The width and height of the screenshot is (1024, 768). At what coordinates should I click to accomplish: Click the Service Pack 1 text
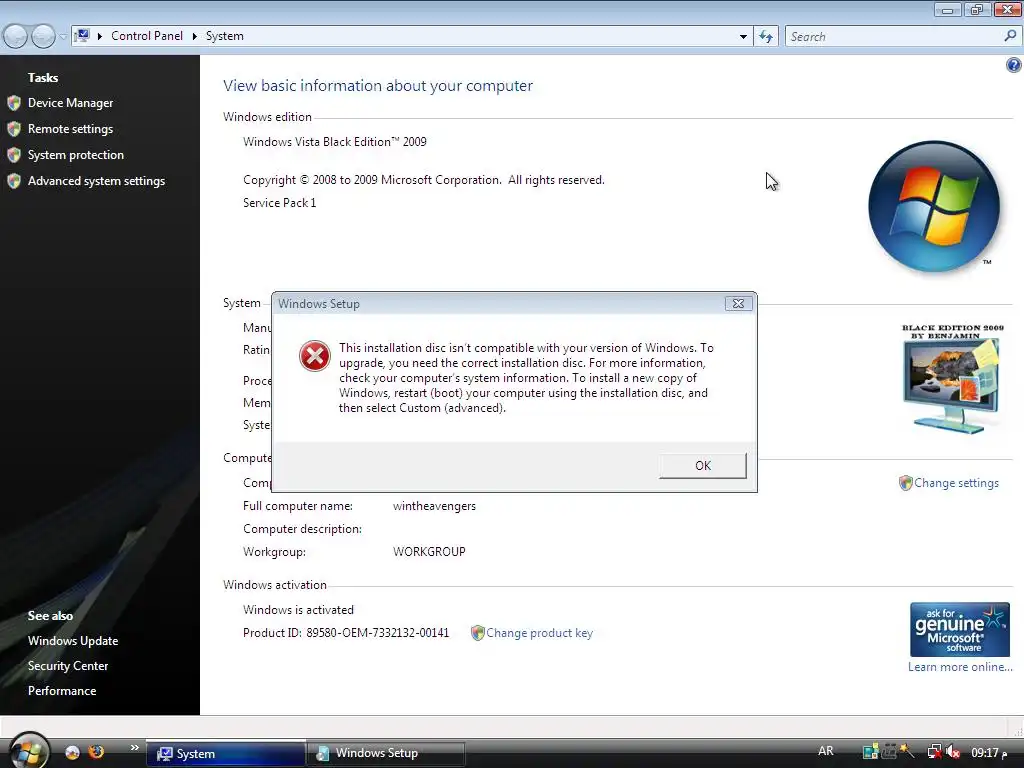(x=280, y=203)
